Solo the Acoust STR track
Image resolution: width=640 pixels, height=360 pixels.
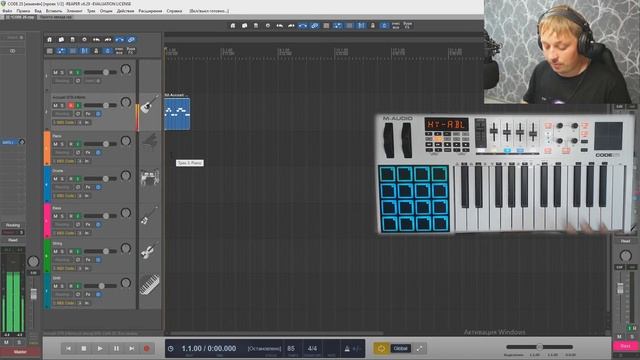[62, 105]
